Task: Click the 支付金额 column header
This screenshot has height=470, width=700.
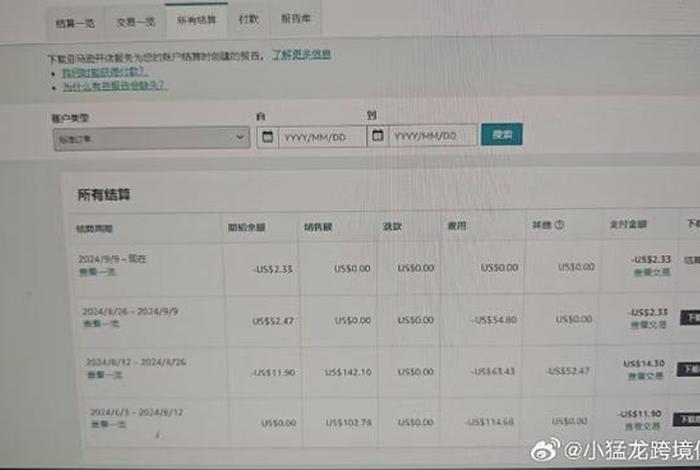Action: tap(628, 224)
